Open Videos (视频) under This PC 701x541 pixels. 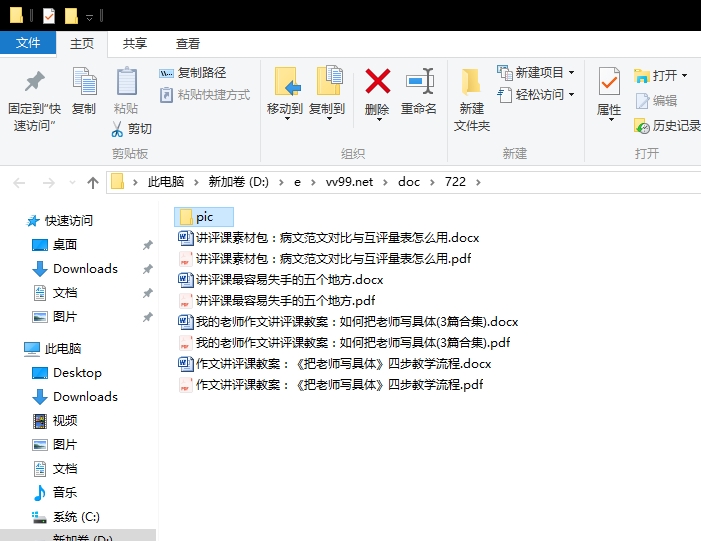tap(55, 421)
